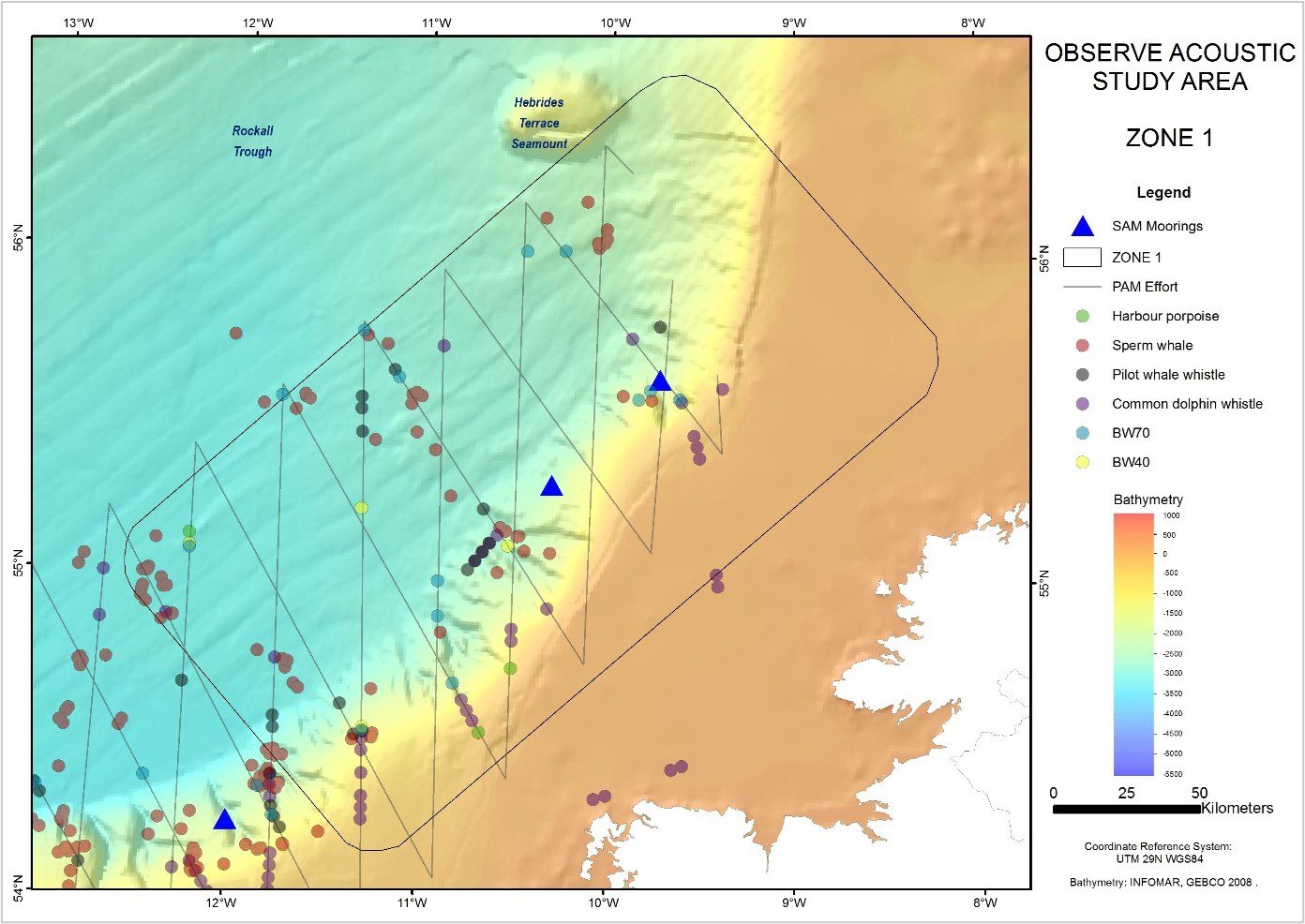This screenshot has width=1305, height=924.
Task: Select the Hebrides Terrace Seamount label
Action: (x=539, y=123)
